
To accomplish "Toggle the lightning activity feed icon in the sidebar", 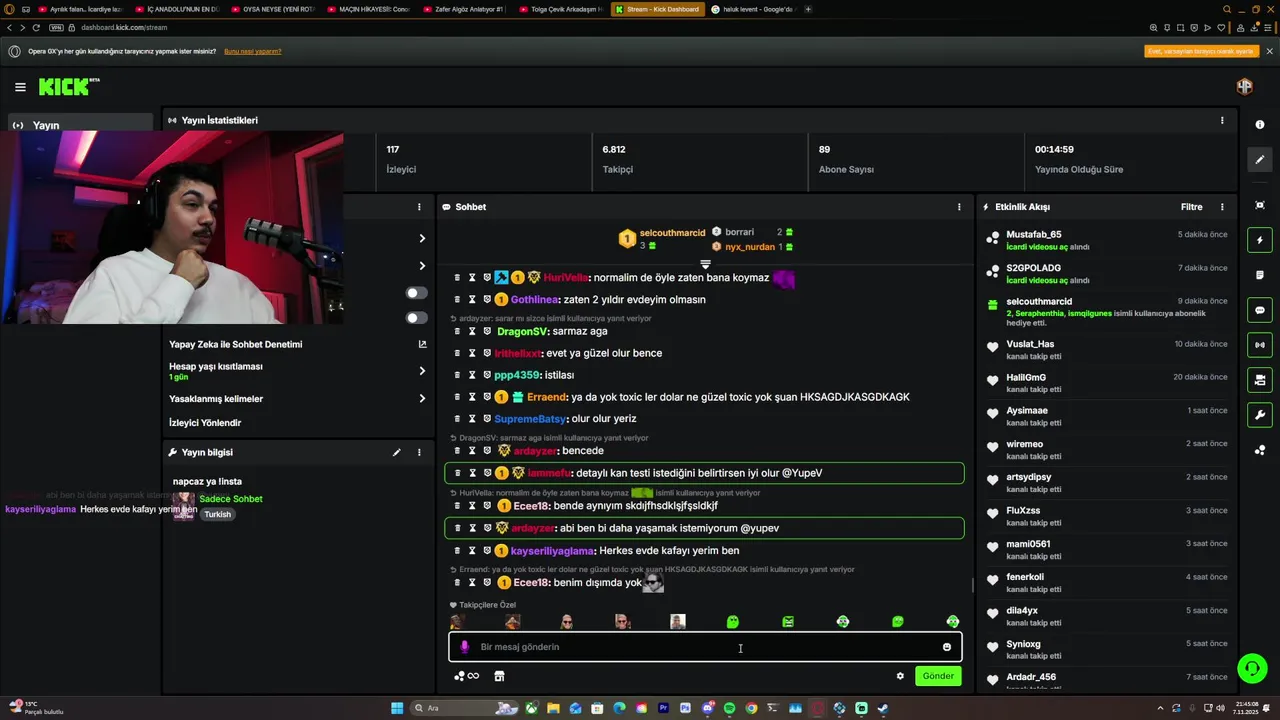I will tap(1260, 240).
